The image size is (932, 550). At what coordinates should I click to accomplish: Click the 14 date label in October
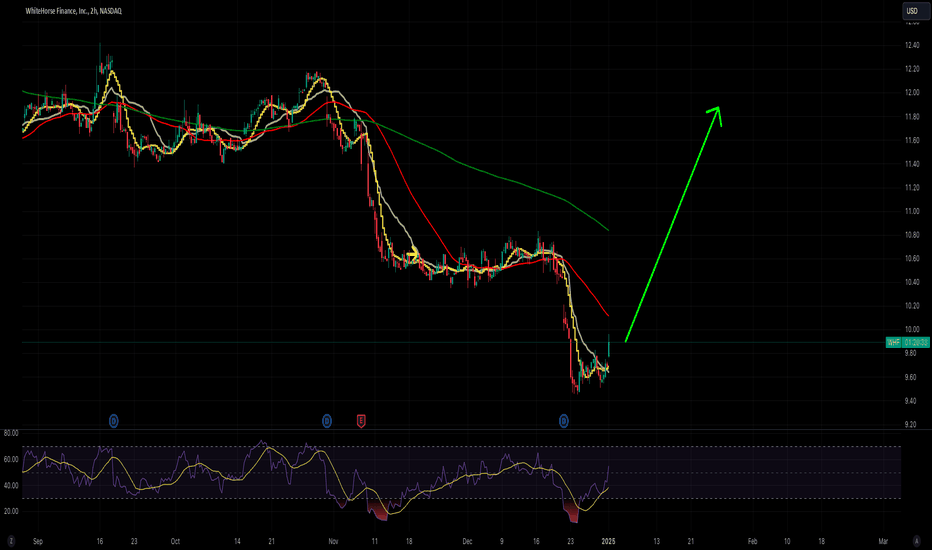[237, 542]
